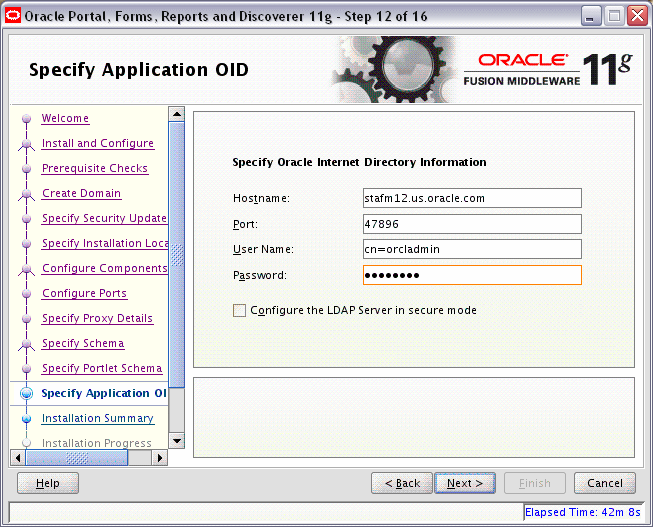Minimize the installer window
653x527 pixels.
(x=590, y=16)
